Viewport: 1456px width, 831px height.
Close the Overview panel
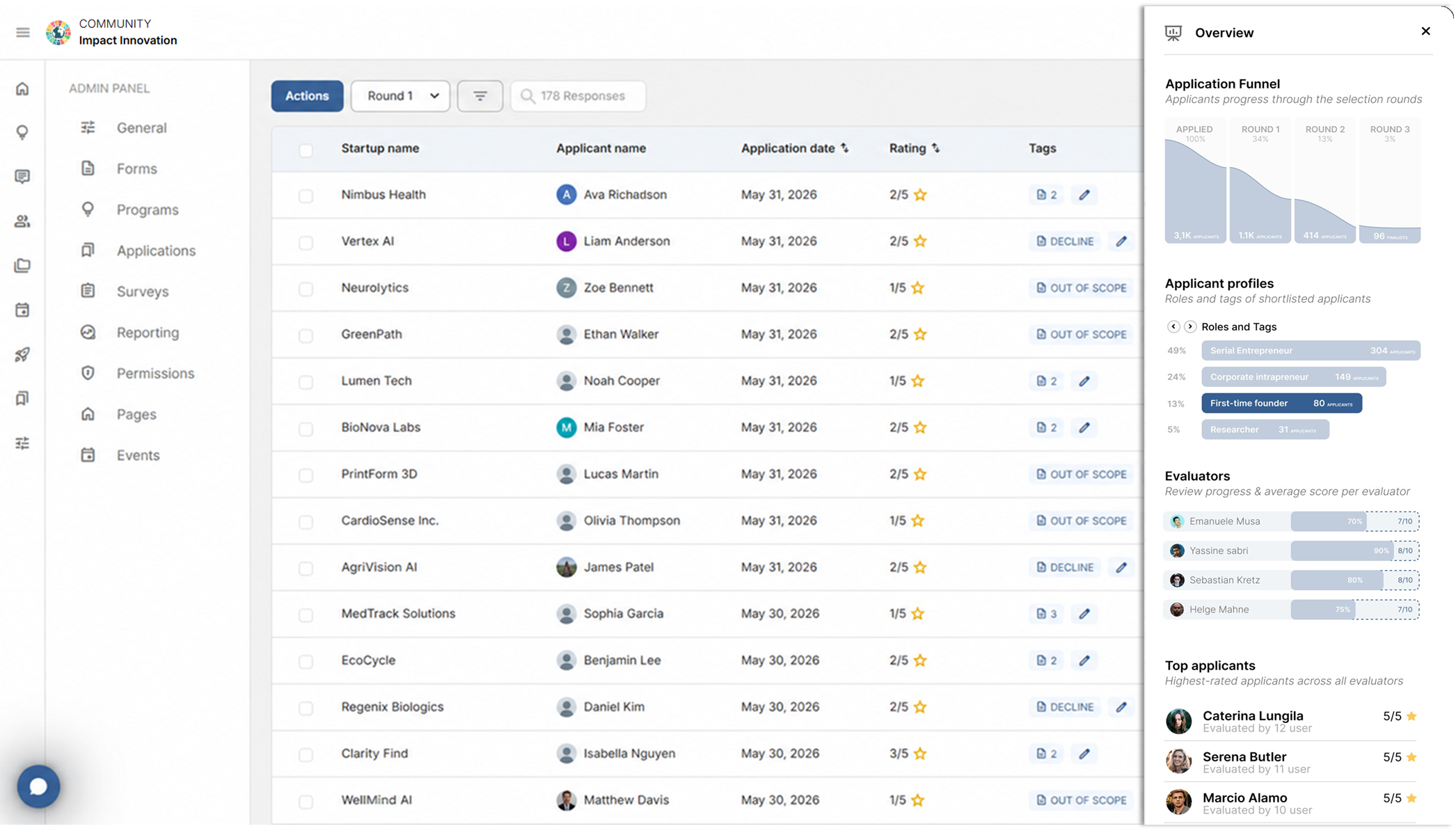pyautogui.click(x=1425, y=31)
